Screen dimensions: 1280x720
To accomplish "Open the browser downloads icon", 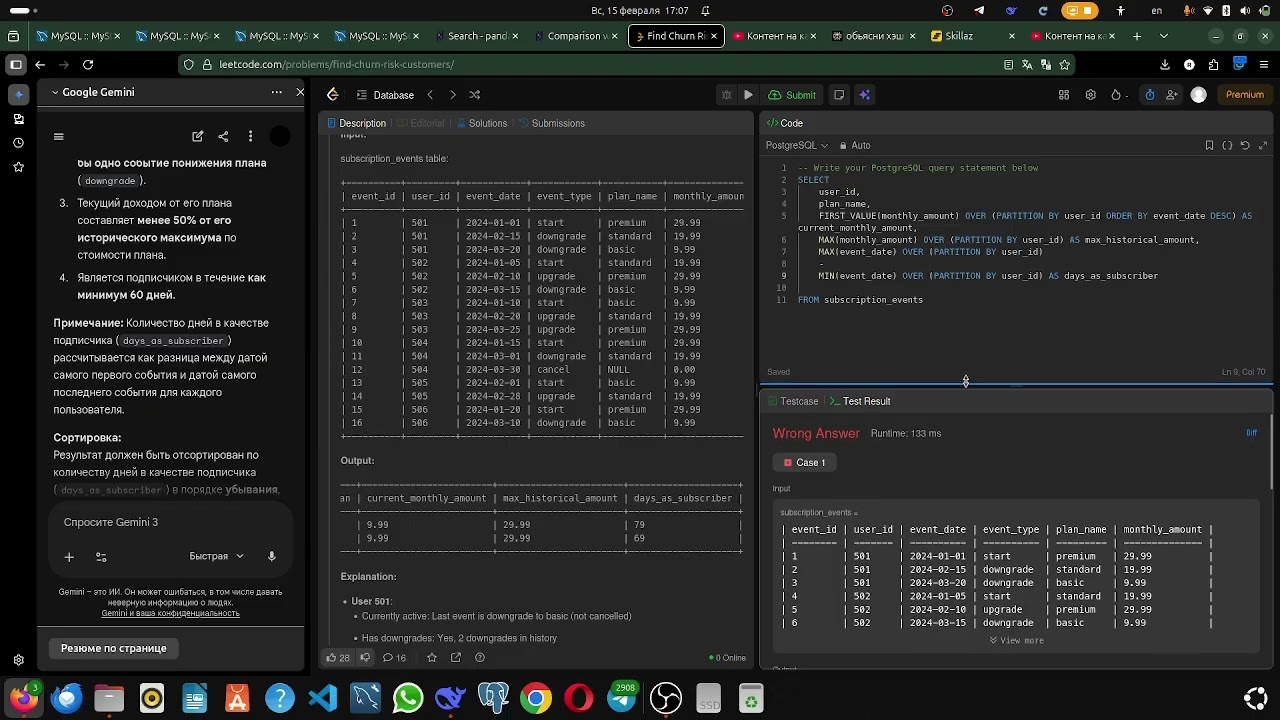I will pos(1165,64).
